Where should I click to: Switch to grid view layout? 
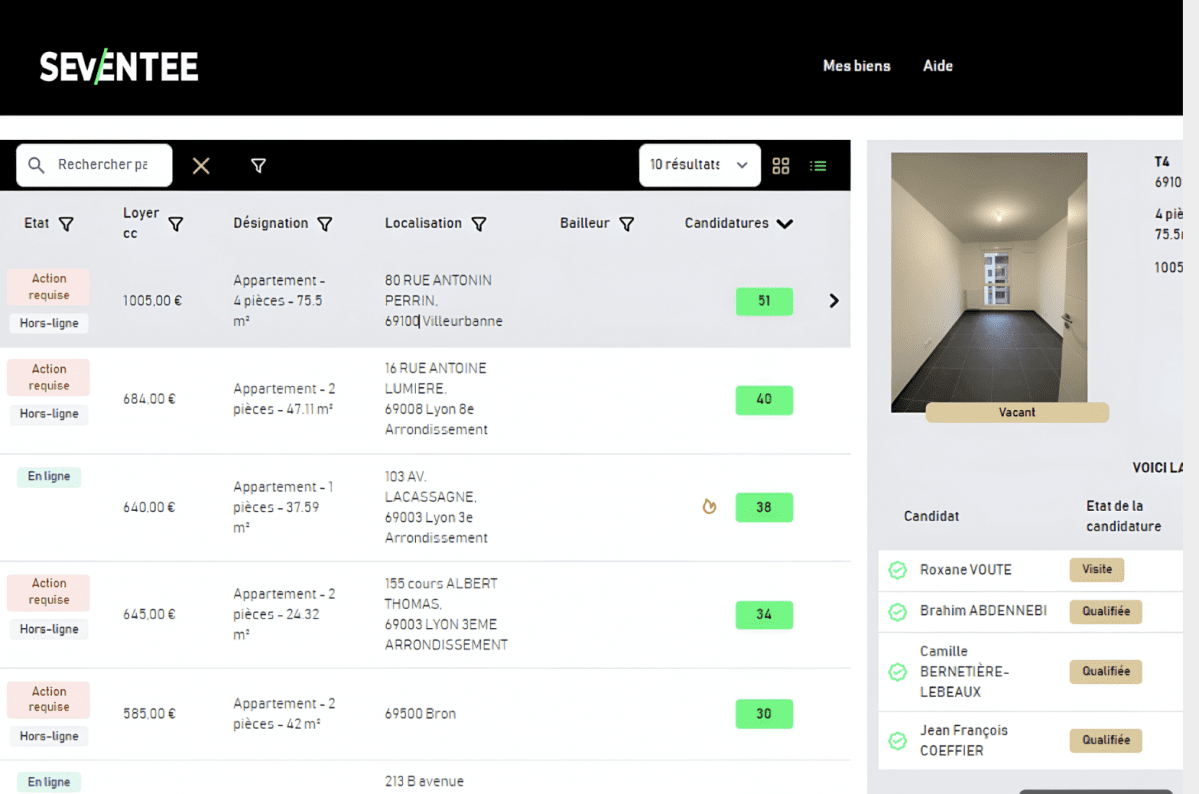[781, 166]
